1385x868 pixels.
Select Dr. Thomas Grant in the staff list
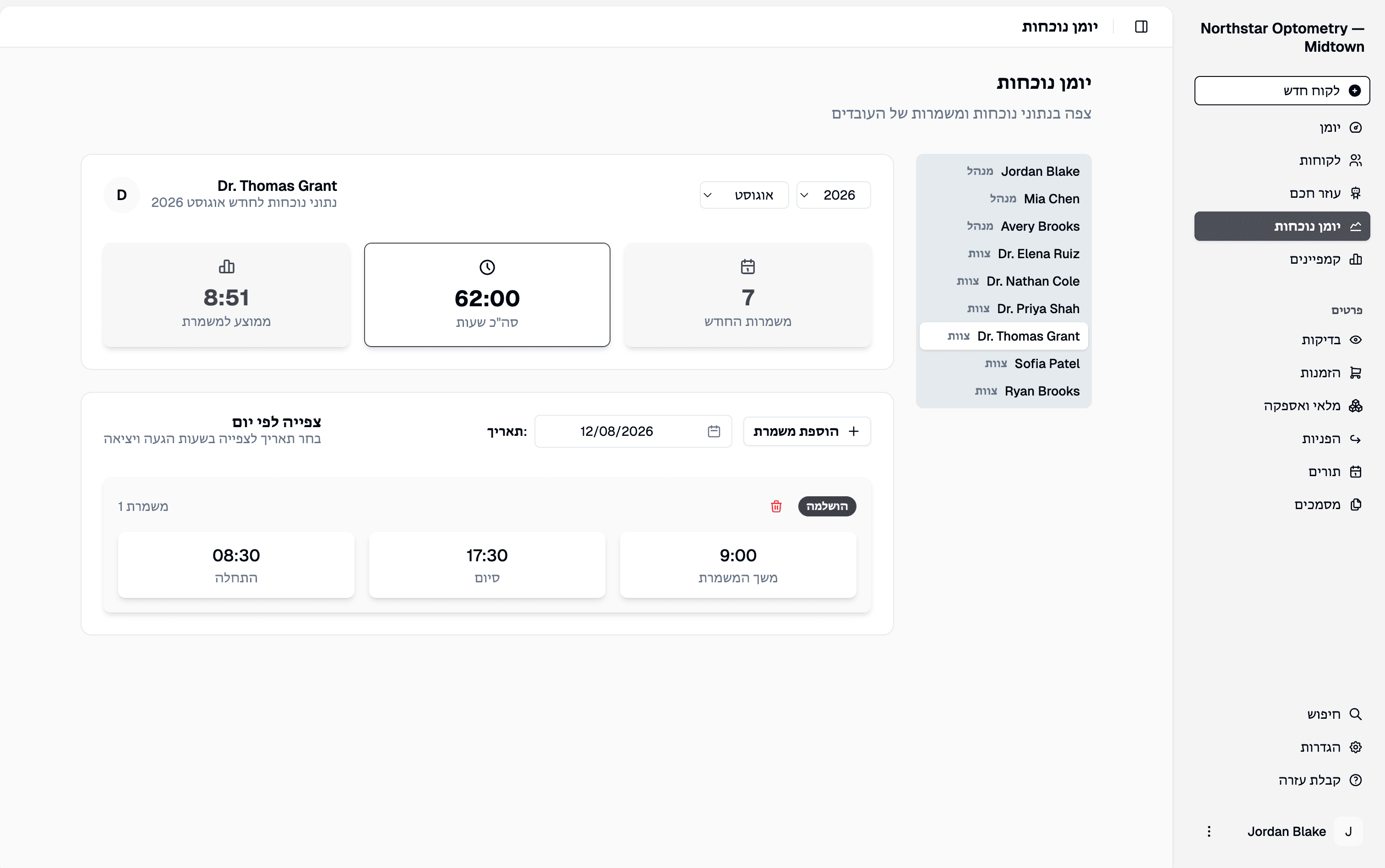(x=1004, y=336)
